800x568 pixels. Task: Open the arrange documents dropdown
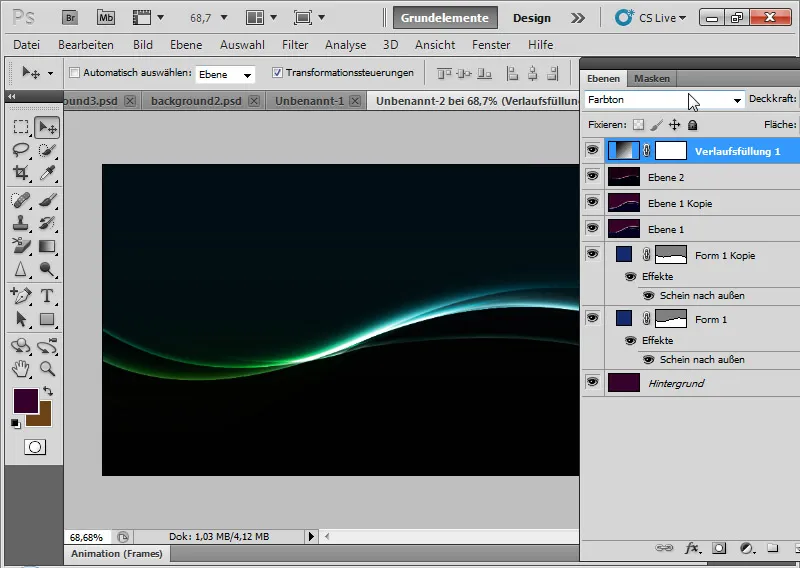[x=261, y=18]
